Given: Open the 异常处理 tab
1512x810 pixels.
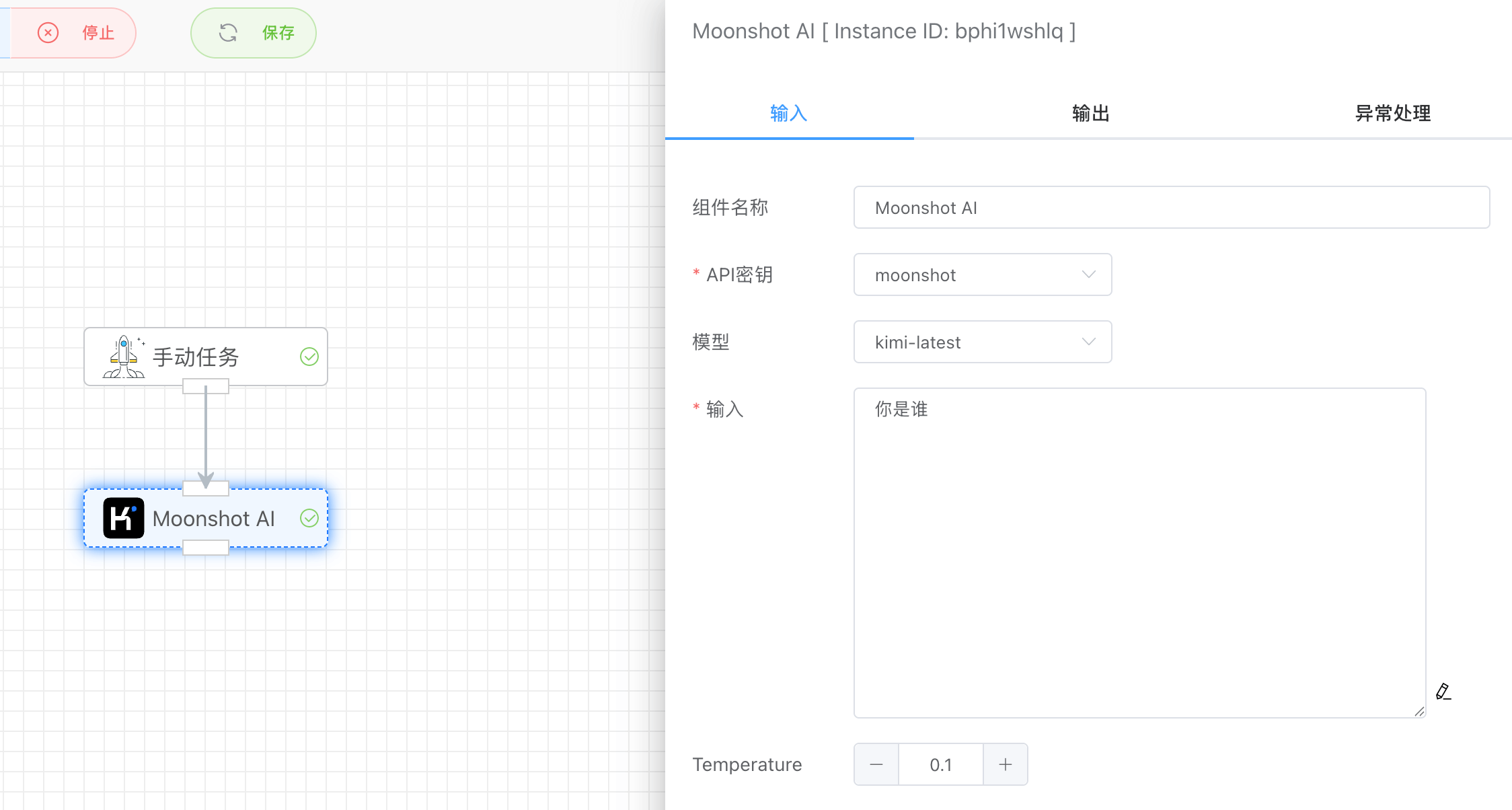Looking at the screenshot, I should click(1393, 113).
